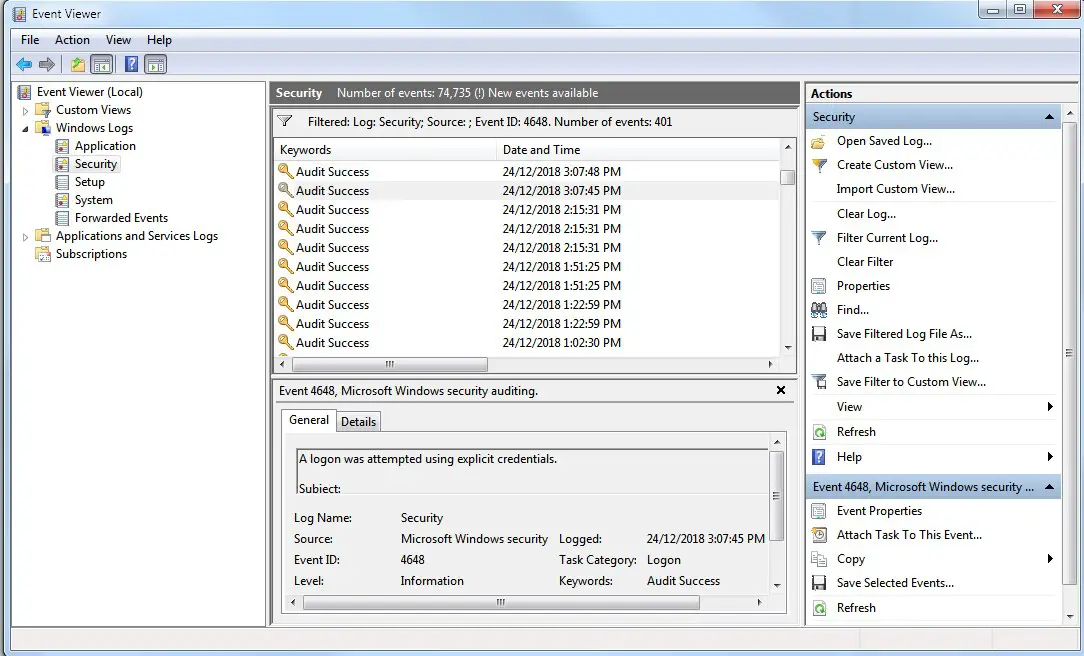
Task: Click Refresh under Security actions
Action: click(856, 431)
